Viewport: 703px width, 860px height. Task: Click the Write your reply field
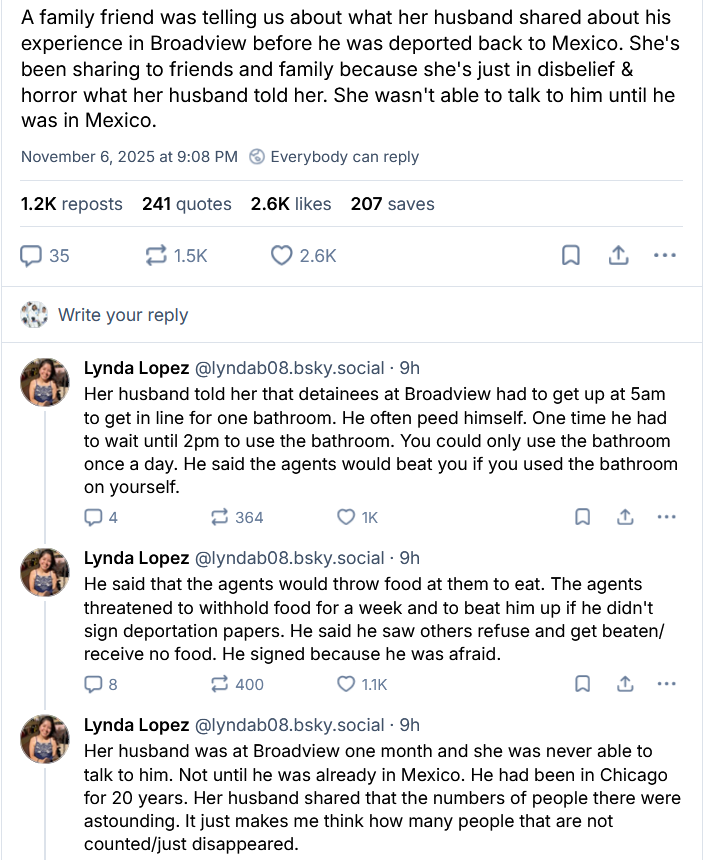click(123, 315)
